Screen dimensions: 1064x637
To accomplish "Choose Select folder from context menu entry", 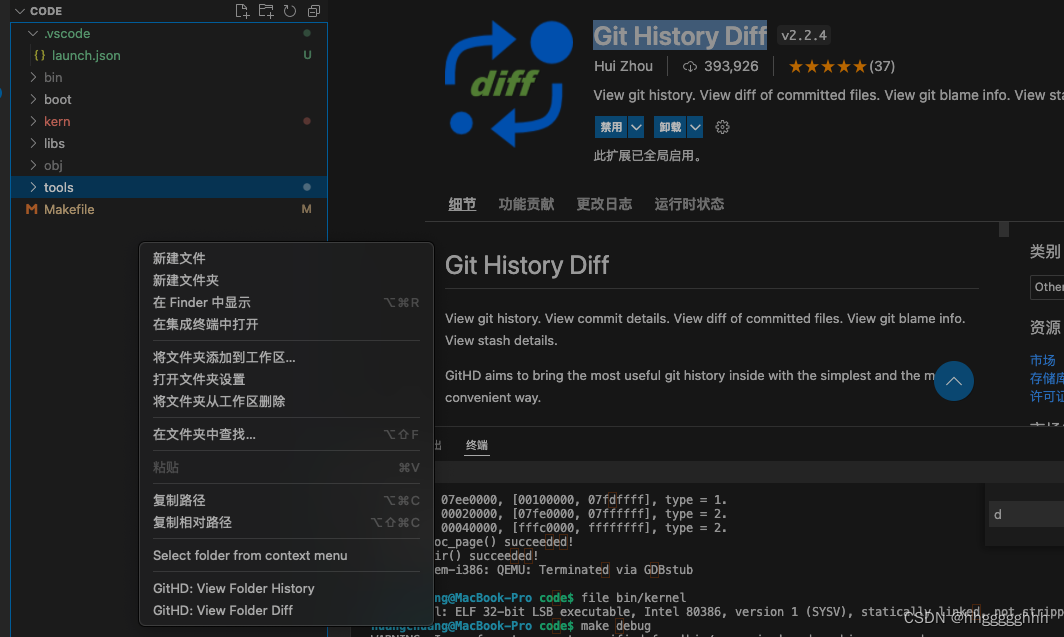I will [286, 556].
